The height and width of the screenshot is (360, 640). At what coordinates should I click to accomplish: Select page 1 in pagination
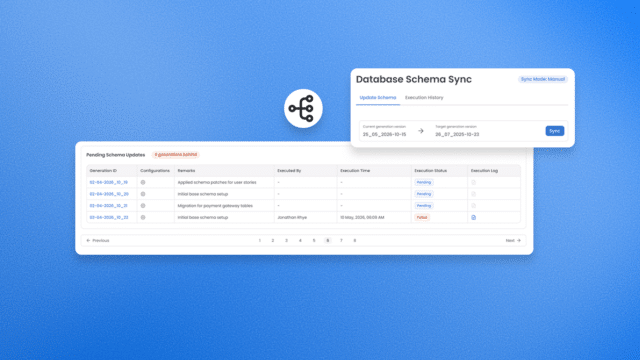pos(260,240)
